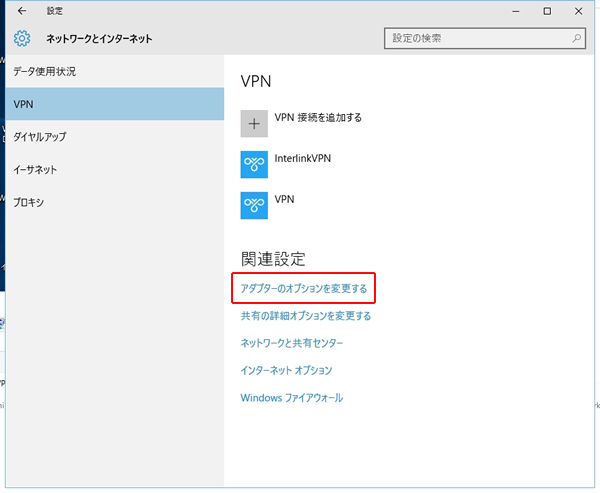Click the magnifier icon in search box
Image resolution: width=600 pixels, height=493 pixels.
coord(577,39)
